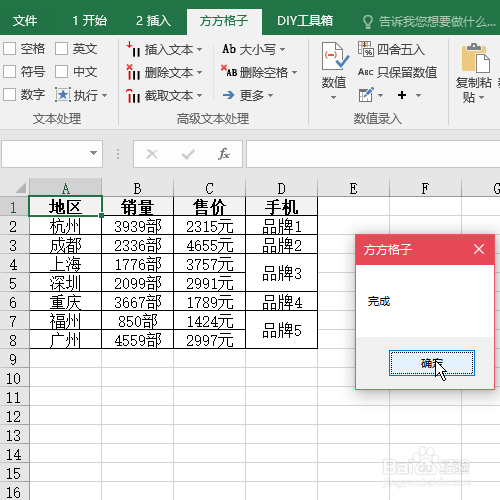Switch to the DIY工具箱 tab

(x=305, y=21)
